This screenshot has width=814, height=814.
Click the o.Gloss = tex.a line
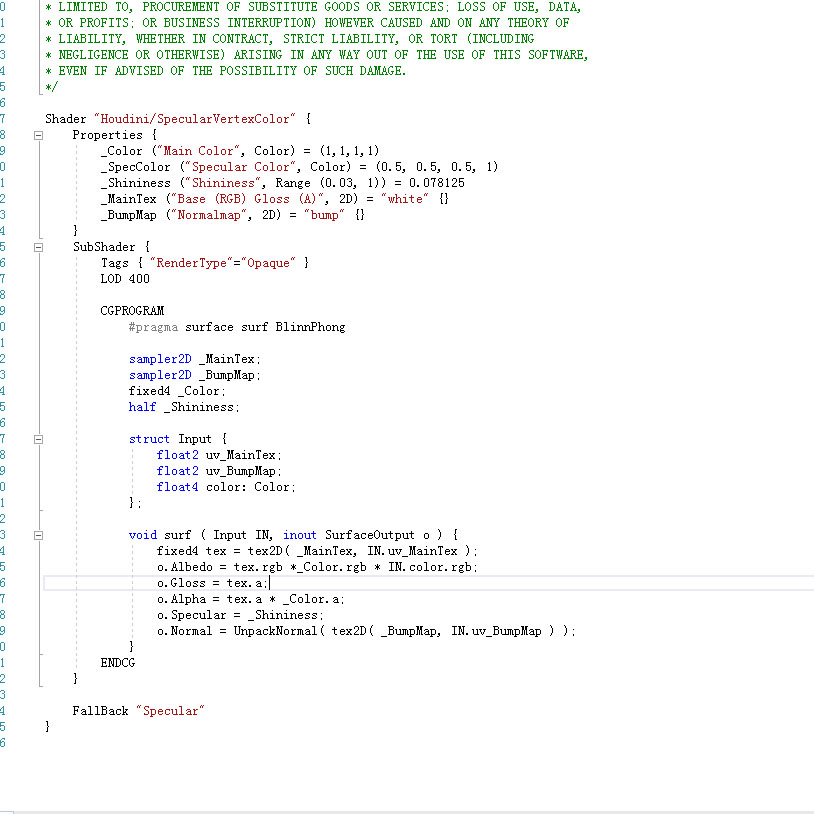tap(212, 584)
